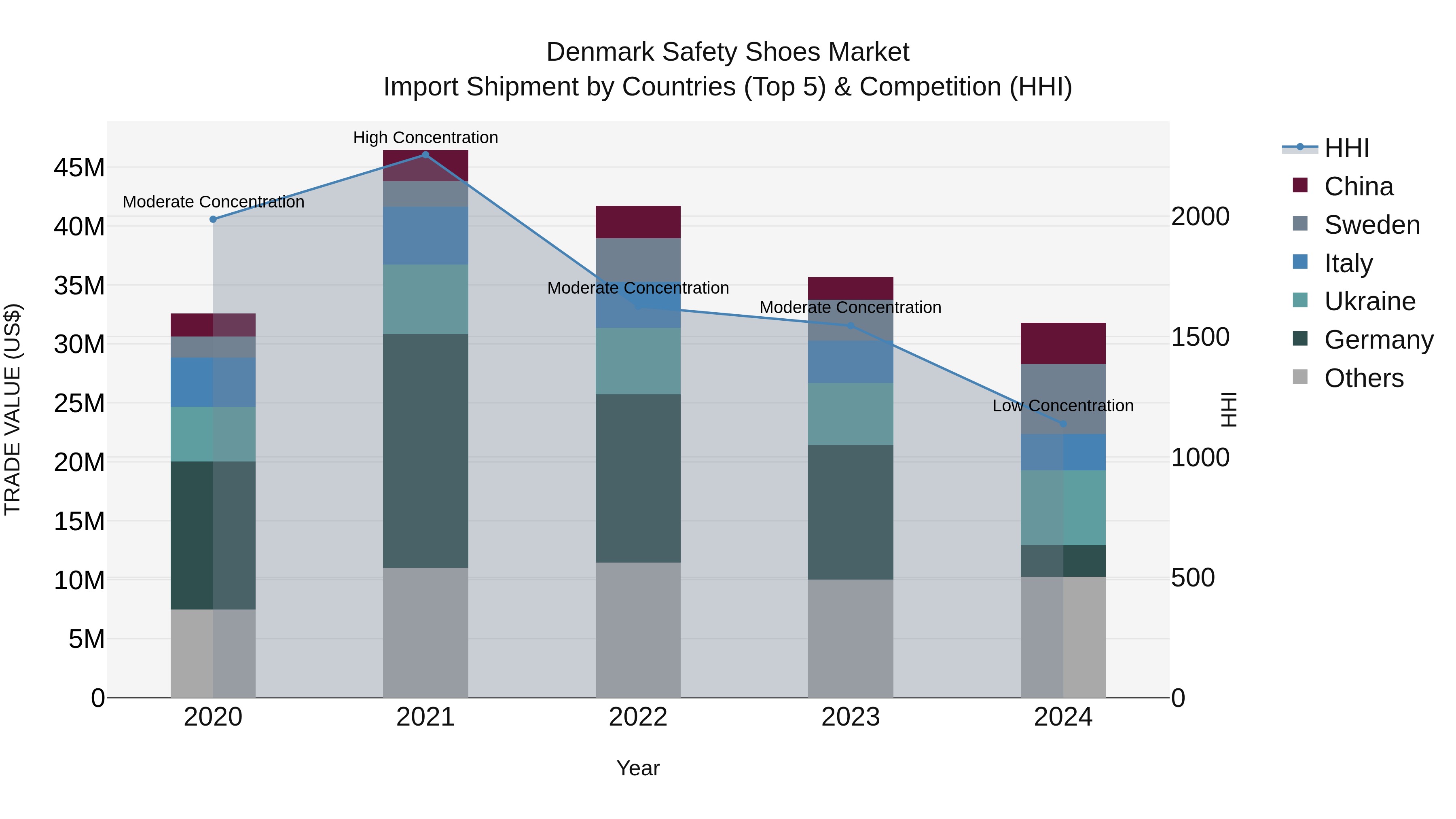Toggle China series in legend
The width and height of the screenshot is (1456, 819).
point(1343,186)
